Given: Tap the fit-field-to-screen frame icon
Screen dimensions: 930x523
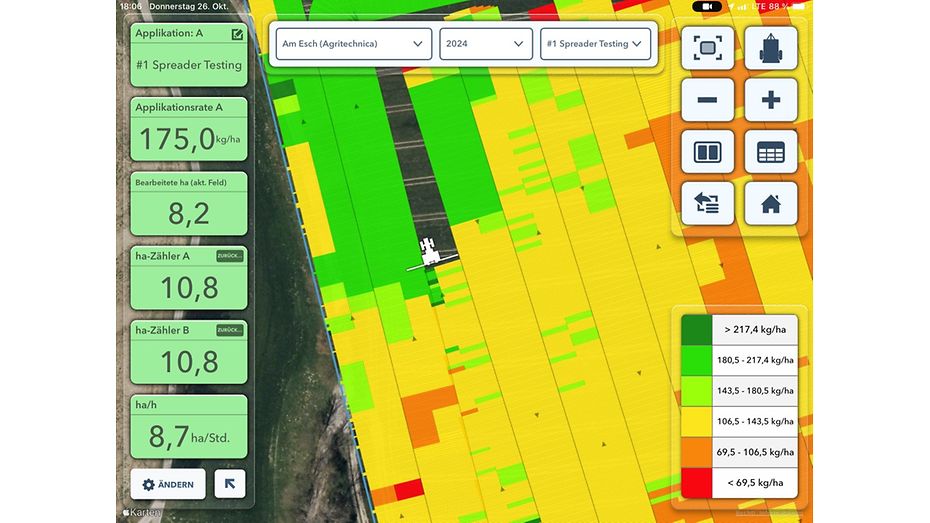Looking at the screenshot, I should point(707,48).
